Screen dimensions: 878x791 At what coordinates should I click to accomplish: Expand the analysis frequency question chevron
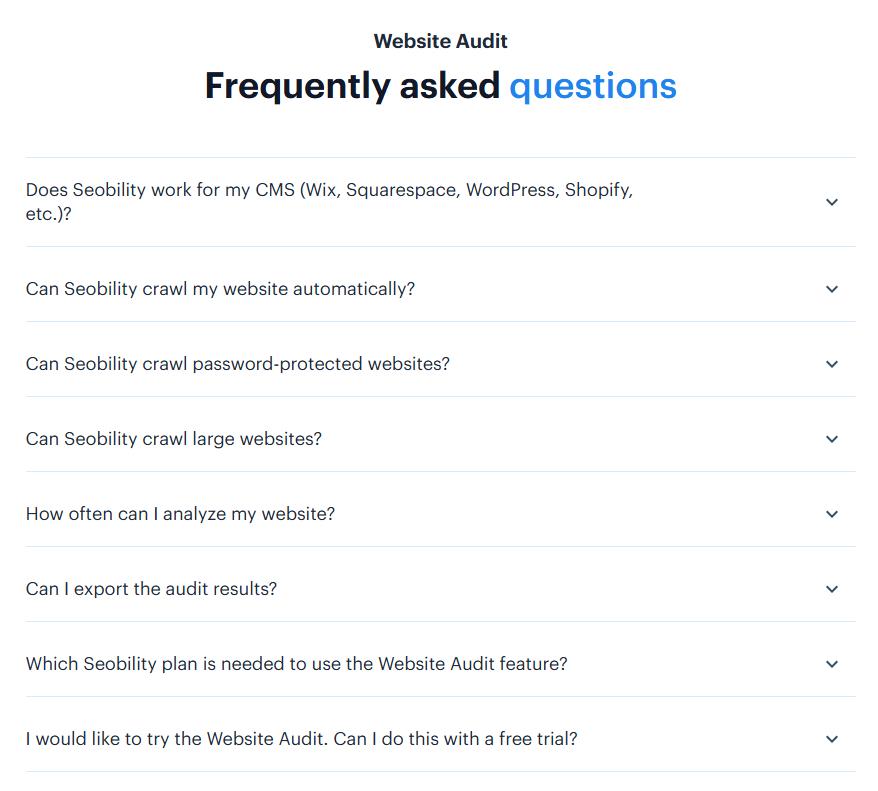832,514
